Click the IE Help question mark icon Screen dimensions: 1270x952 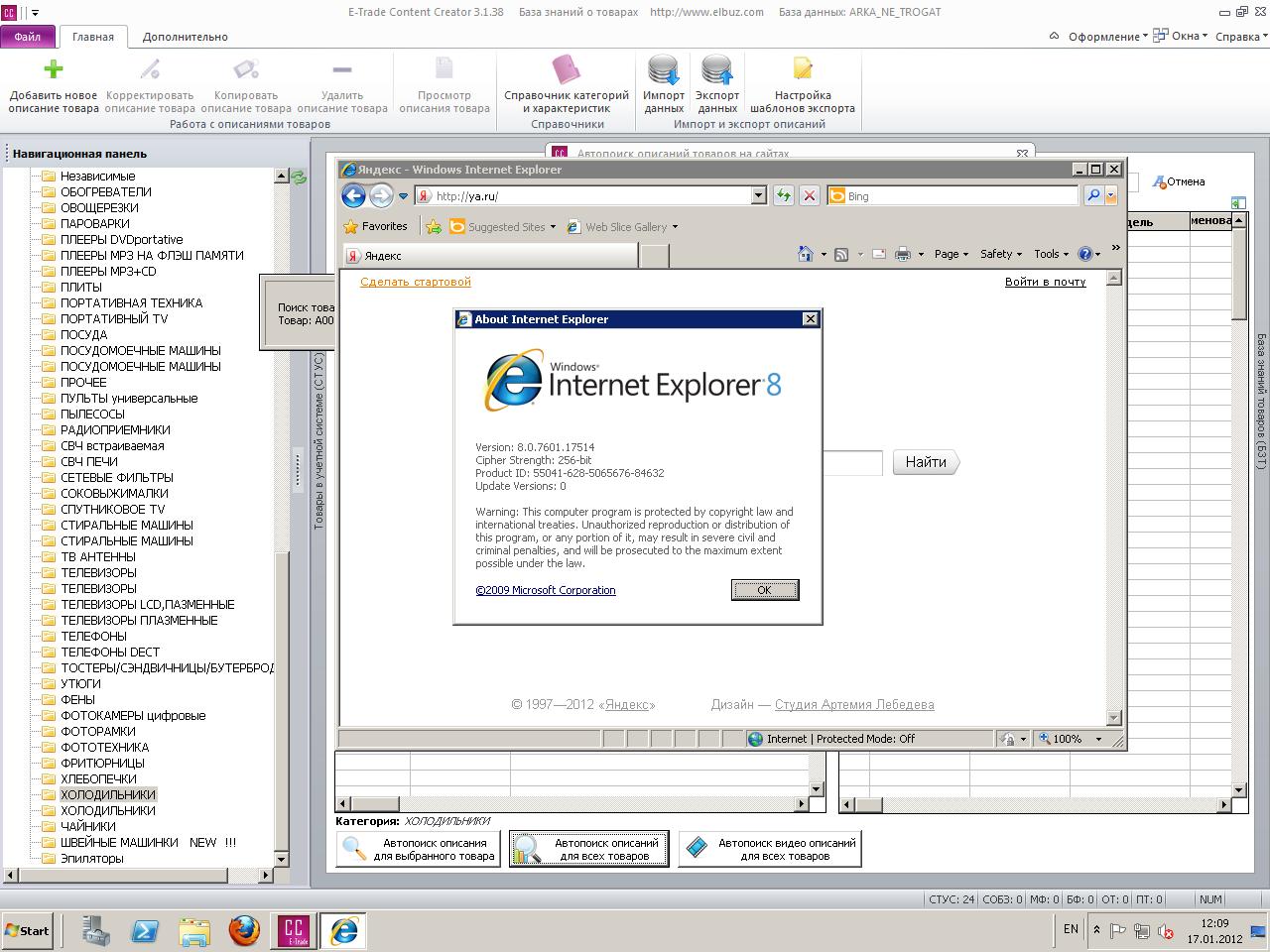pyautogui.click(x=1084, y=254)
